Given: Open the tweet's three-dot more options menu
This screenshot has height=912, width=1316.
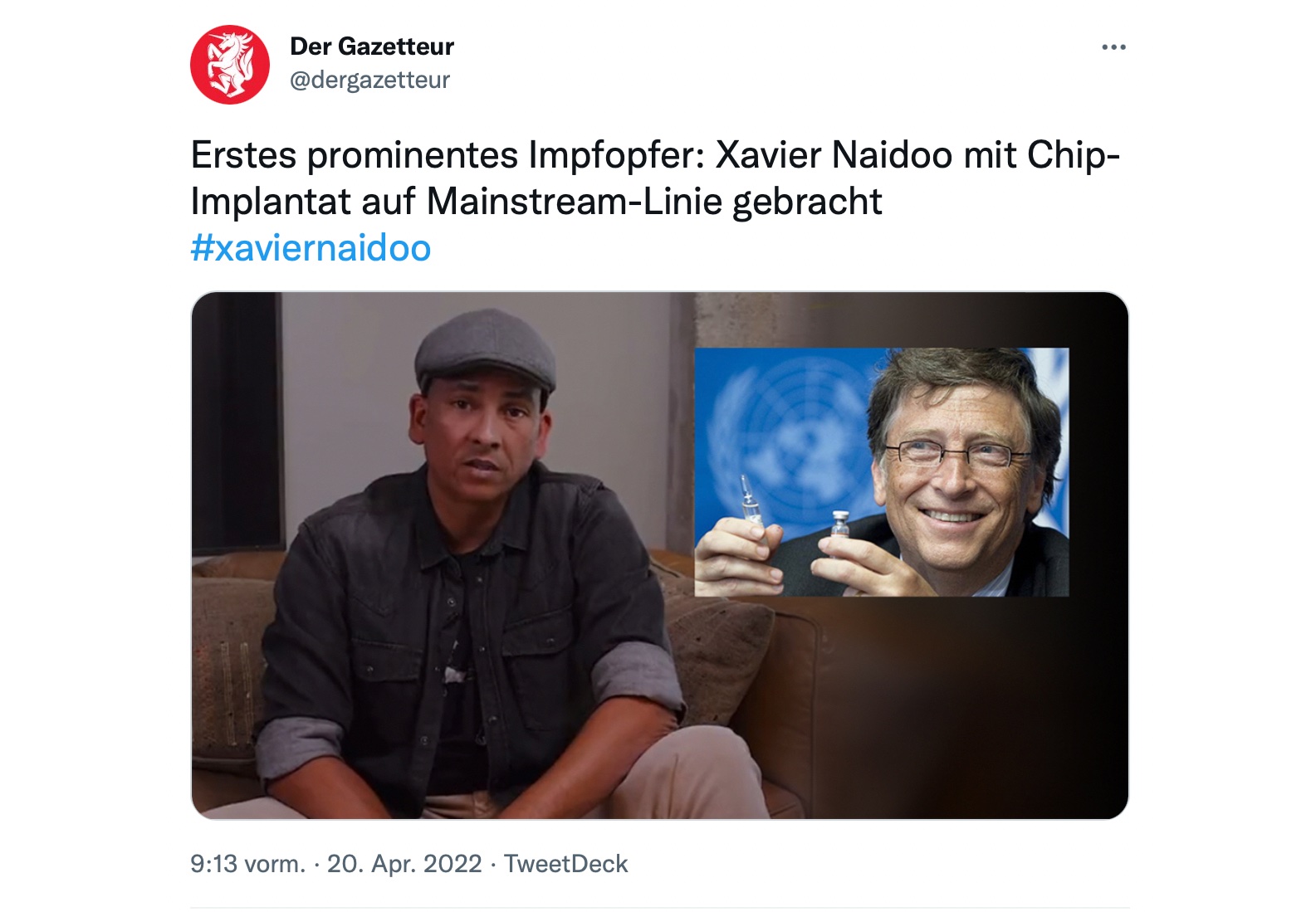Looking at the screenshot, I should (x=1113, y=47).
